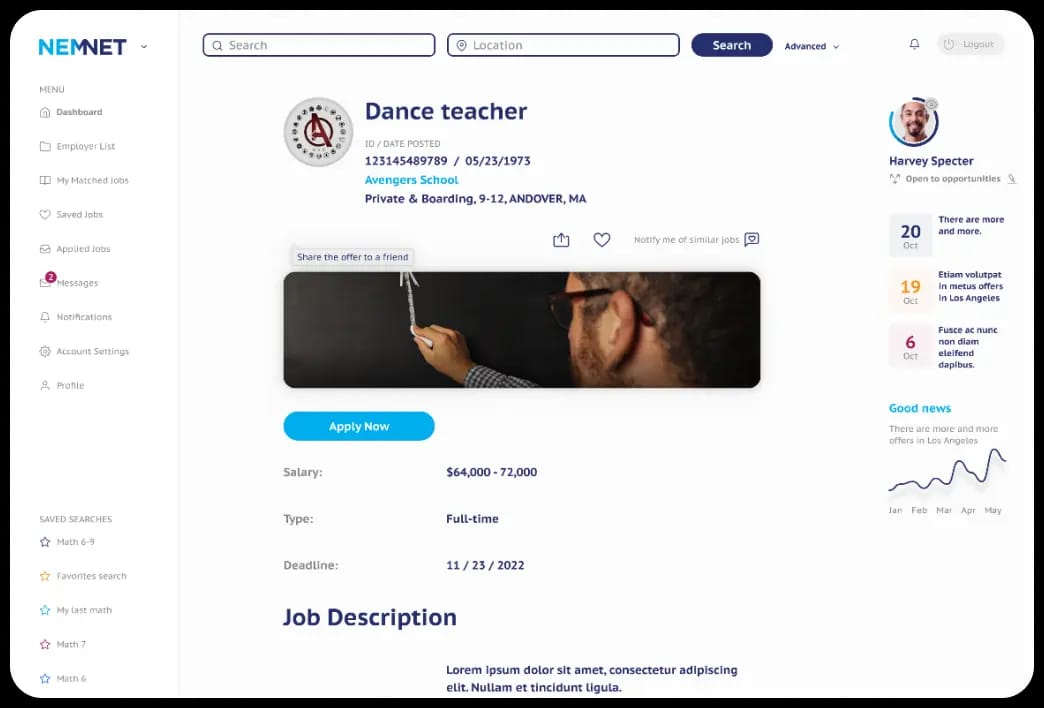Click the Logout button
The width and height of the screenshot is (1044, 708).
(971, 44)
